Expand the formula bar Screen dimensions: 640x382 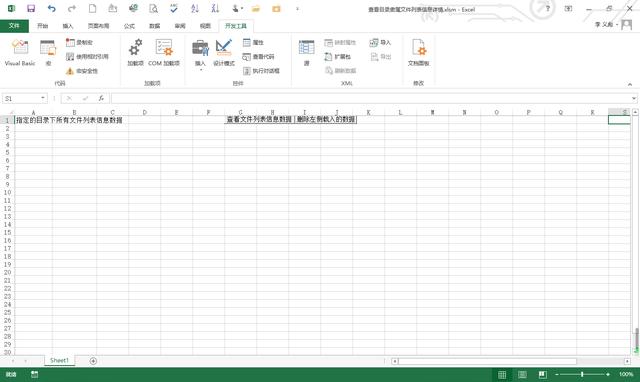pos(633,98)
